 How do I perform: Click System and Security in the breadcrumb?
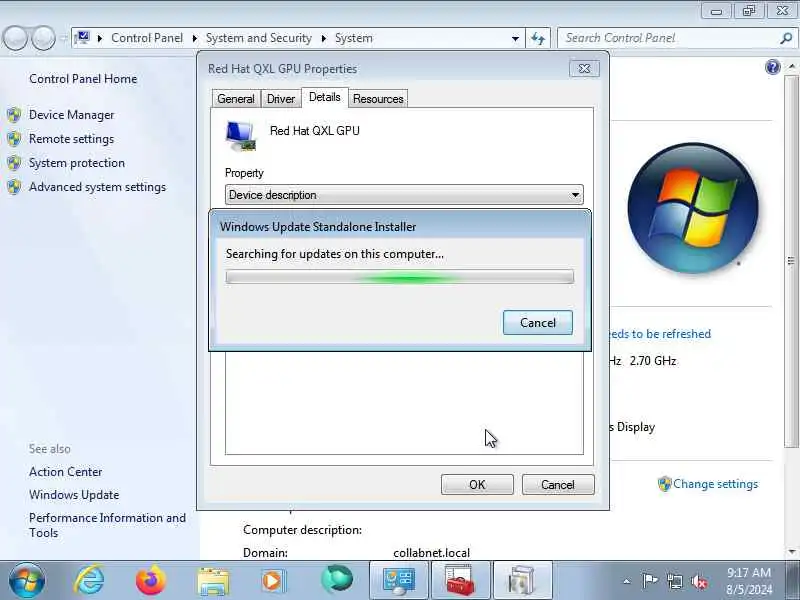259,38
